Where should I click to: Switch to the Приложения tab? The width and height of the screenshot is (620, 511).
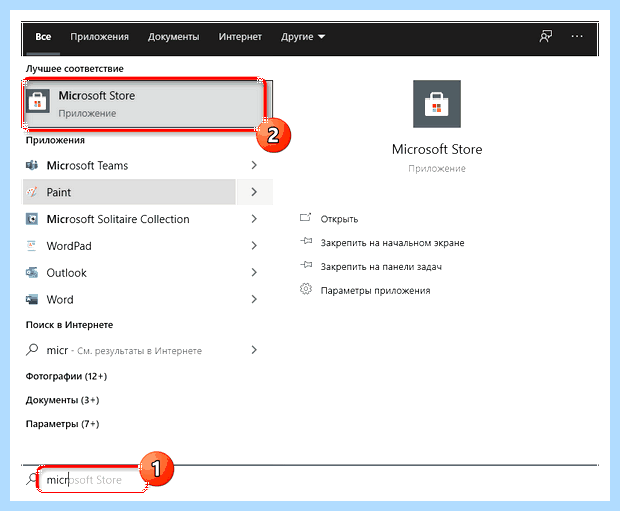tap(100, 37)
